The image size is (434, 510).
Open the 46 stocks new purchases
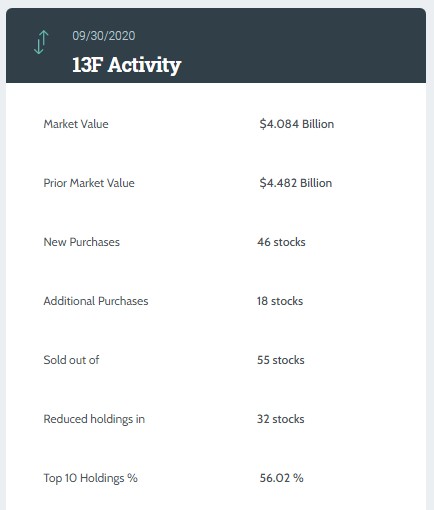coord(281,242)
